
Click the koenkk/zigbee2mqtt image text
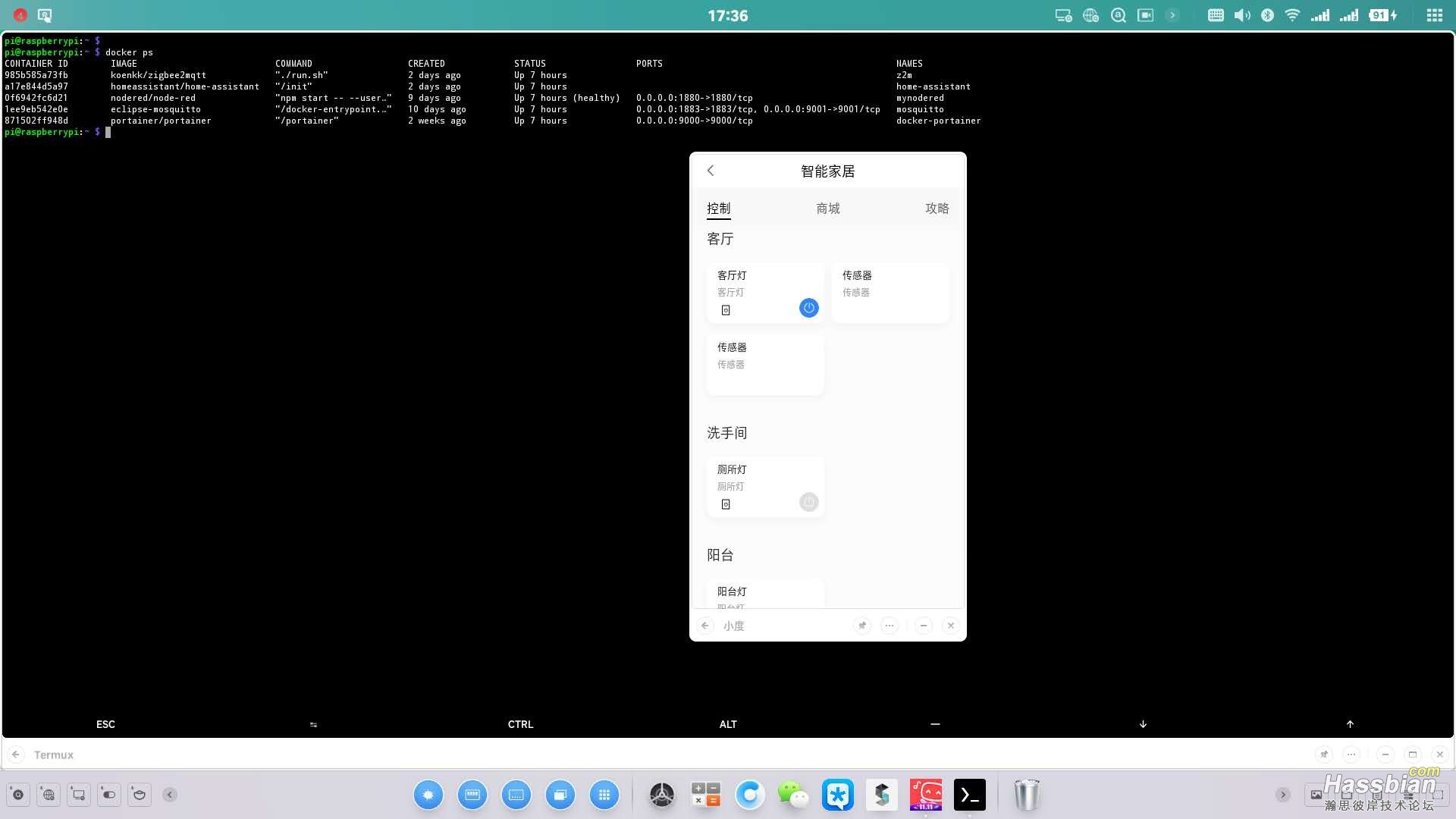pyautogui.click(x=158, y=75)
